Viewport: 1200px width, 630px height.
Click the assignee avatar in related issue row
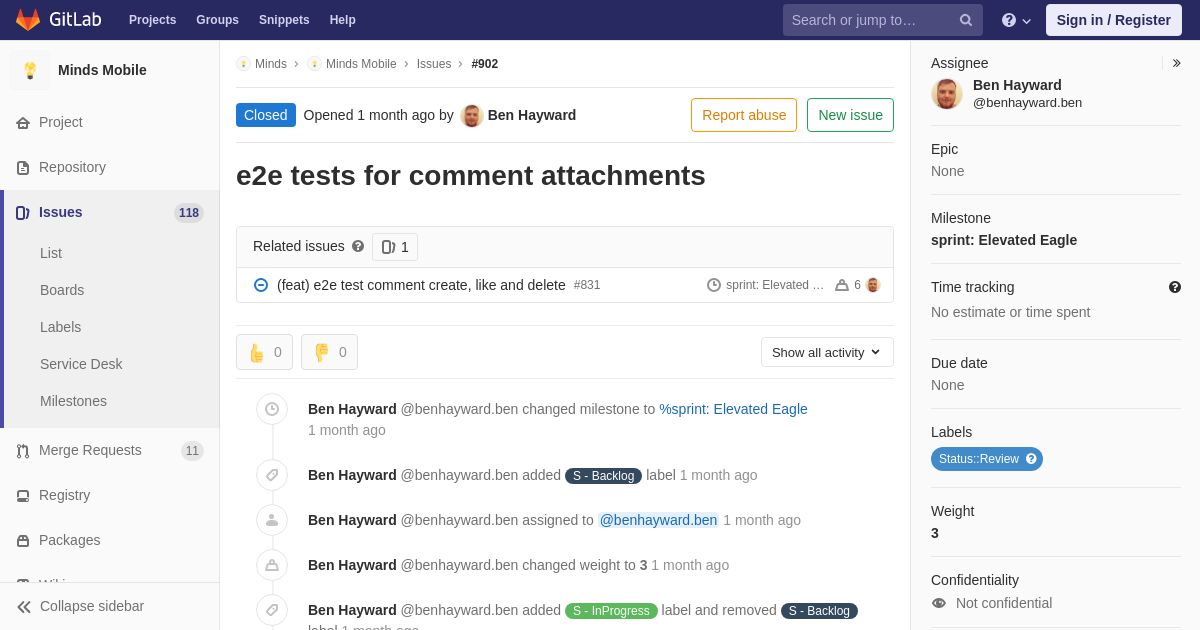click(872, 285)
